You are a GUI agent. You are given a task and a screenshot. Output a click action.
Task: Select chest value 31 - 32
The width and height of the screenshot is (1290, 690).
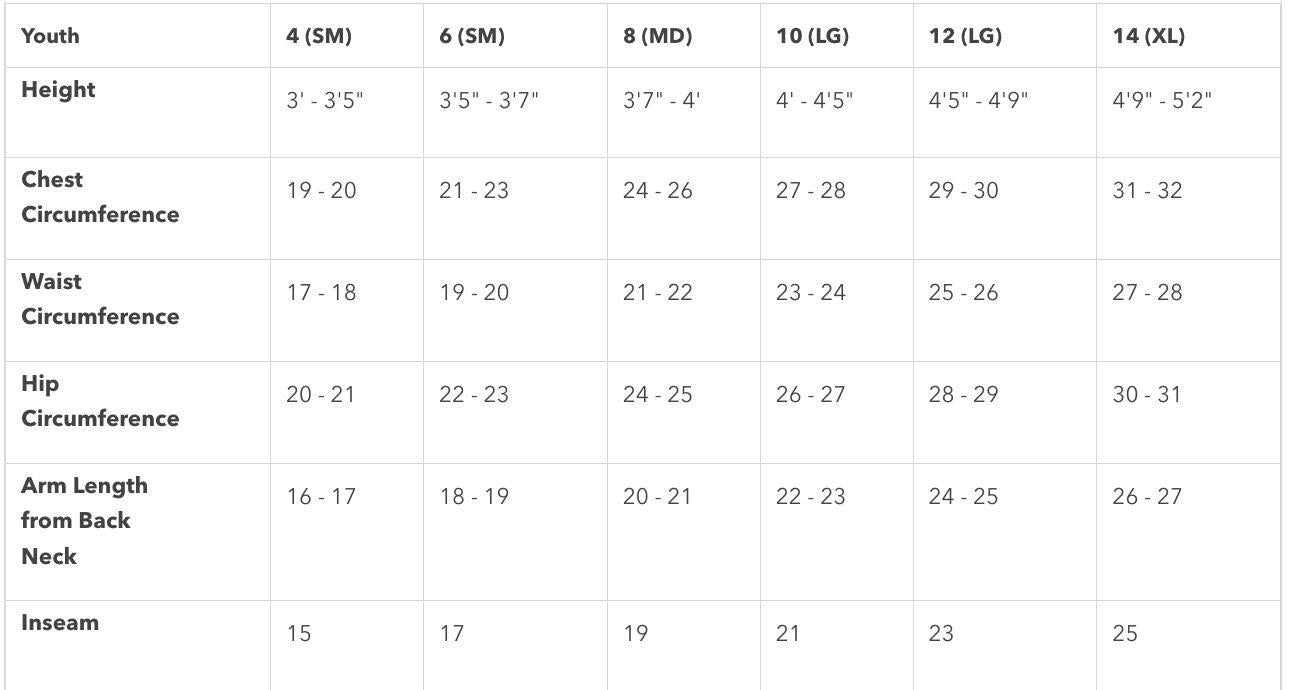(x=1147, y=191)
